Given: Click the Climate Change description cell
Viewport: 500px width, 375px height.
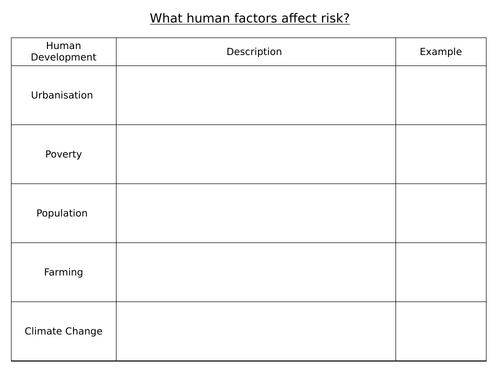Looking at the screenshot, I should click(256, 331).
